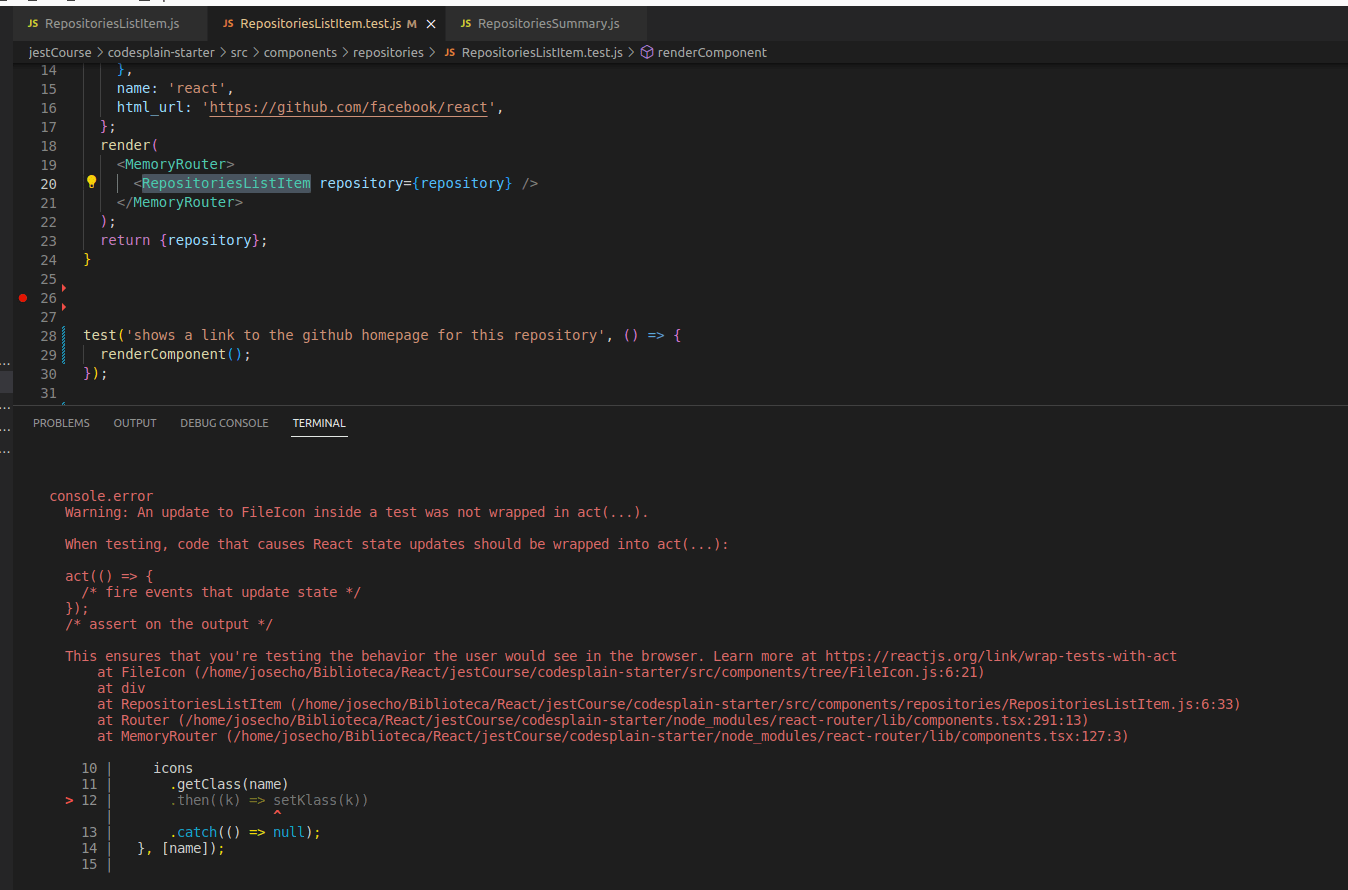Click line number 28 in the gutter
Image resolution: width=1348 pixels, height=890 pixels.
click(49, 335)
